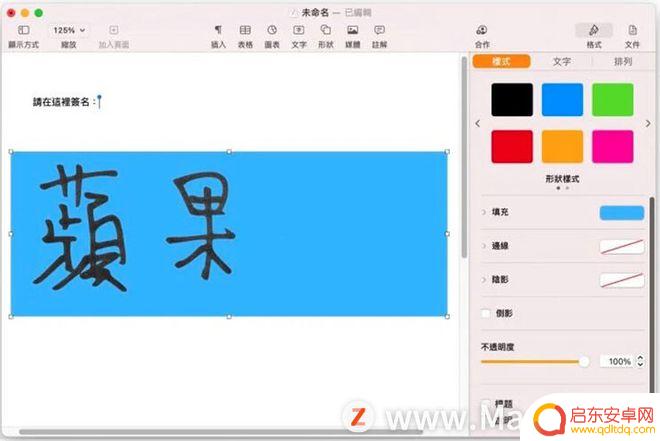This screenshot has width=660, height=441.
Task: Go to previous shape styles page
Action: point(478,123)
